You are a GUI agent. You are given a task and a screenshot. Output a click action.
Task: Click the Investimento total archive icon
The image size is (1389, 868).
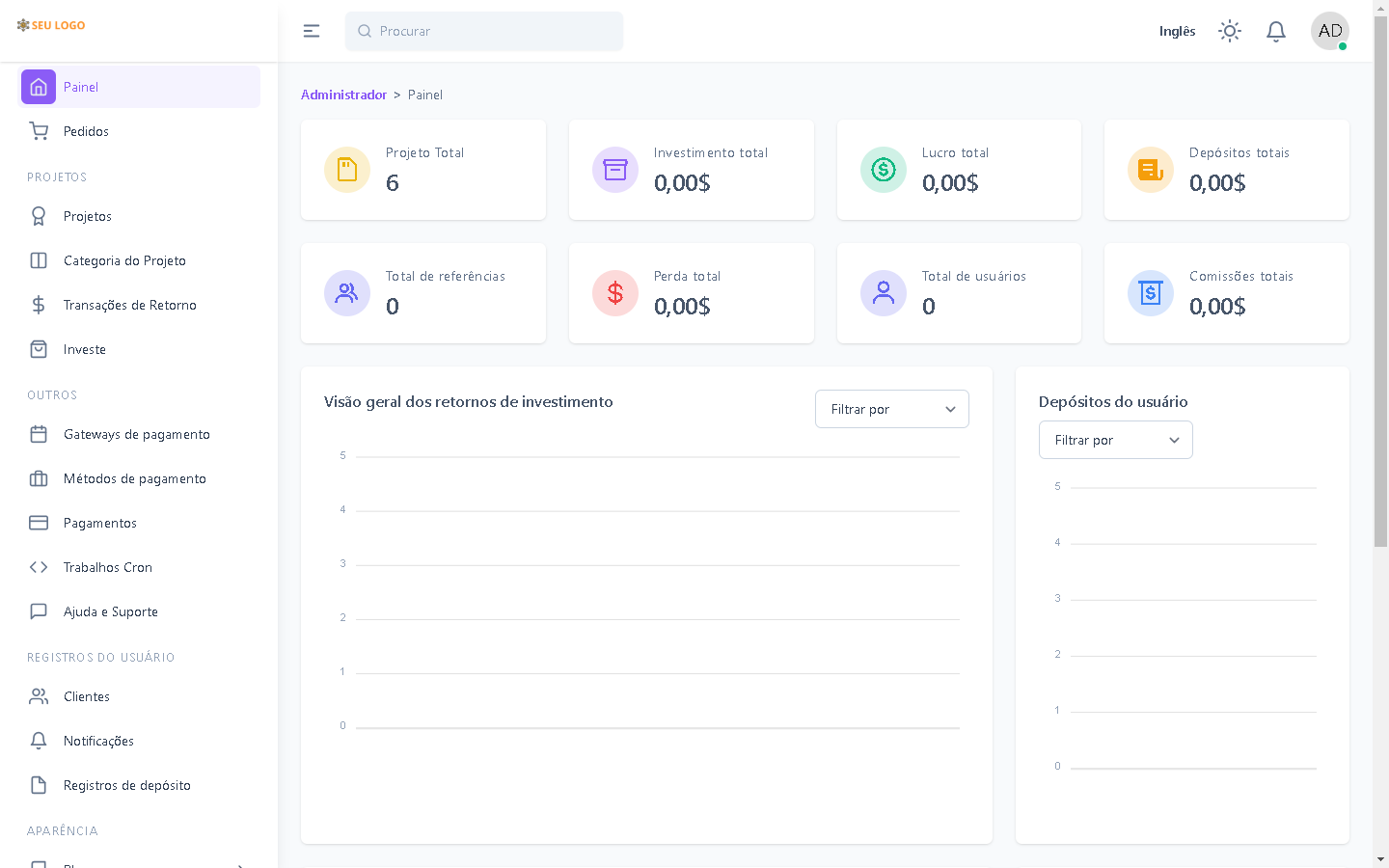[615, 170]
